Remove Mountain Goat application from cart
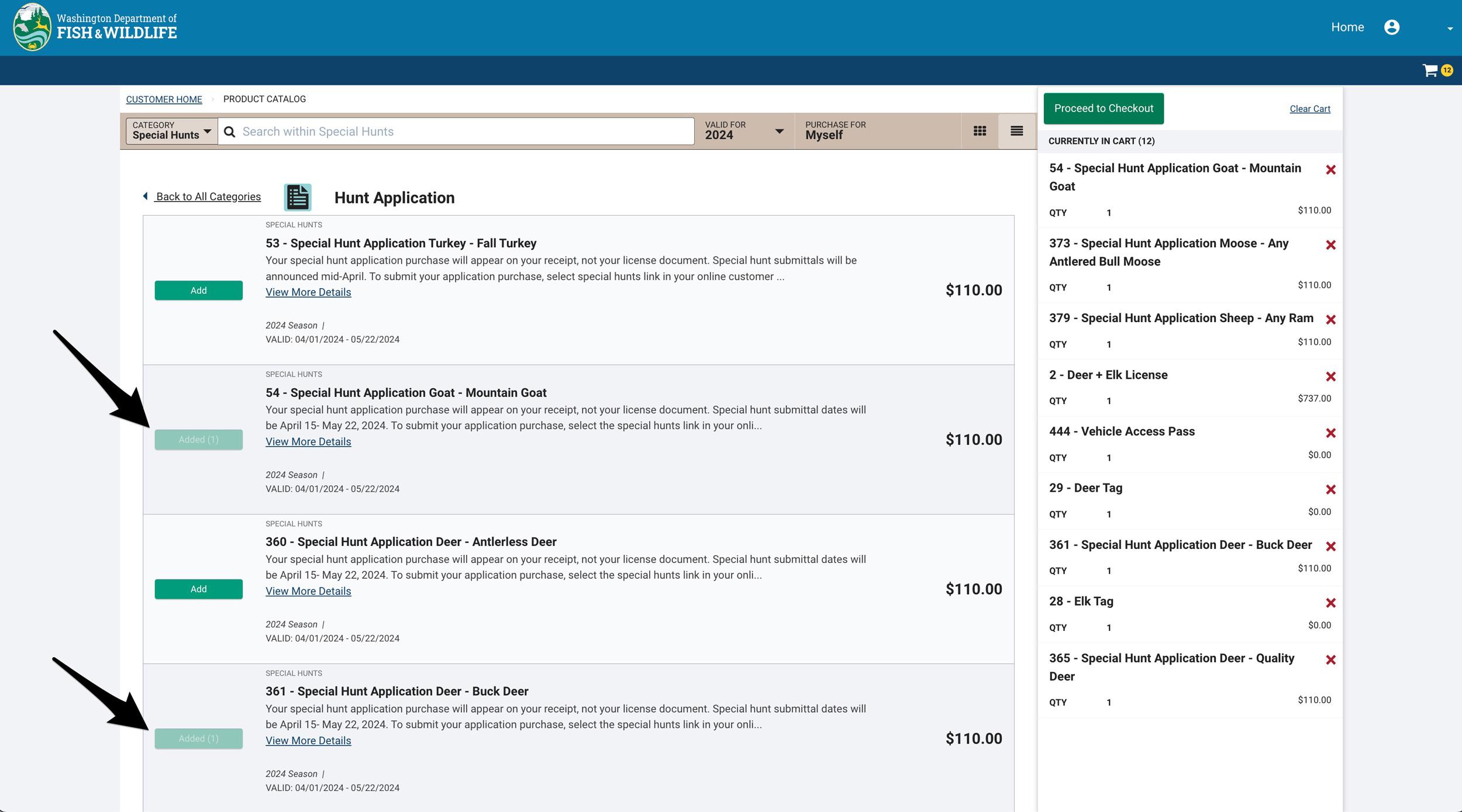The height and width of the screenshot is (812, 1462). coord(1330,170)
